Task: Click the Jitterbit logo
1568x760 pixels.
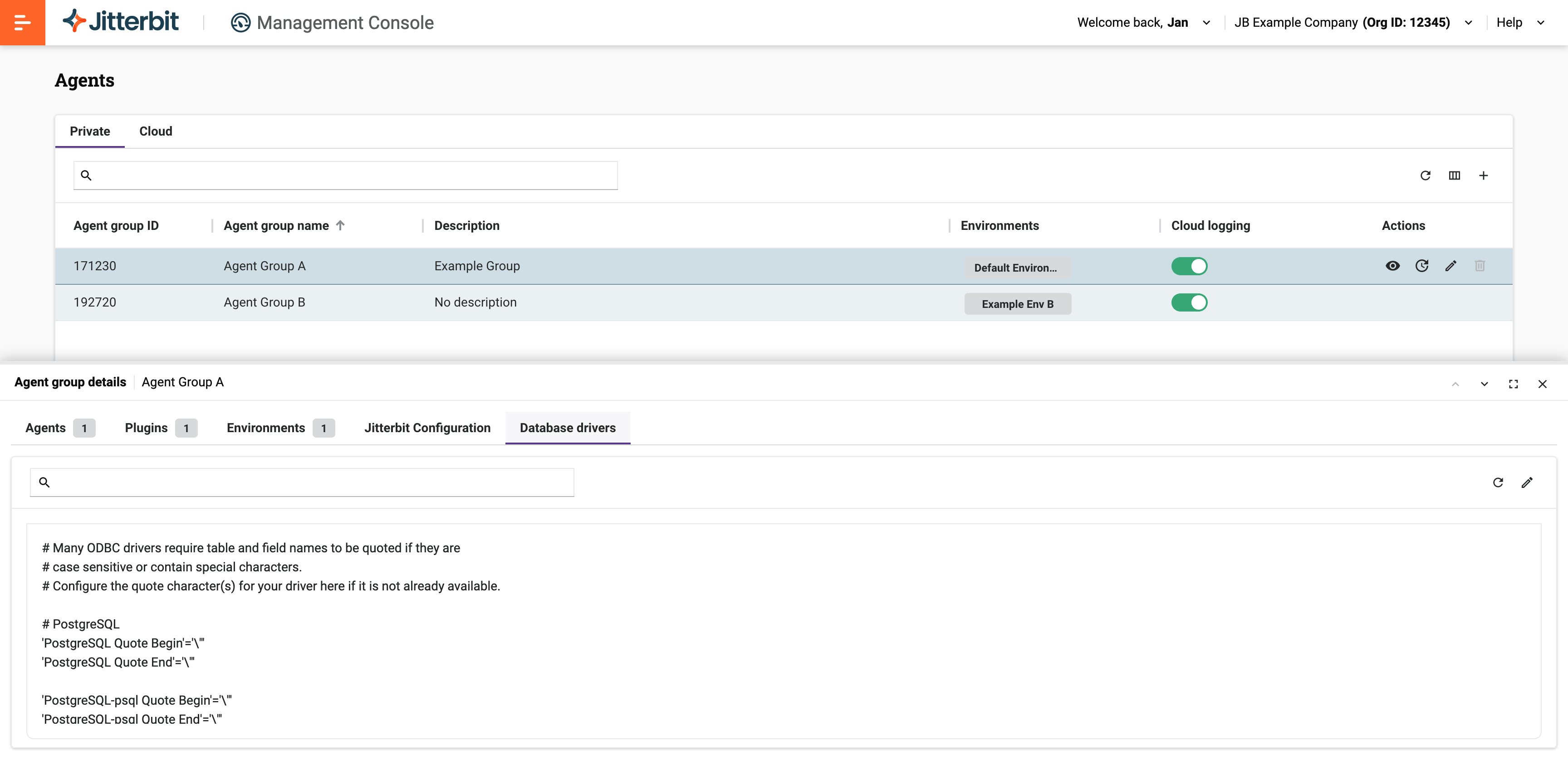Action: 121,22
